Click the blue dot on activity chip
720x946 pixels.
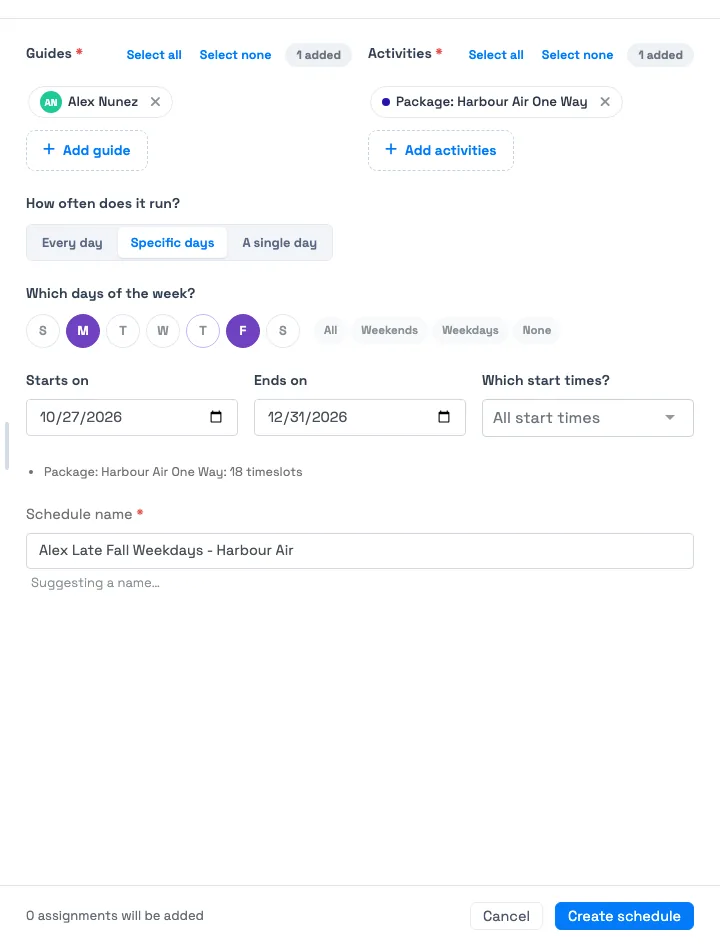coord(386,102)
